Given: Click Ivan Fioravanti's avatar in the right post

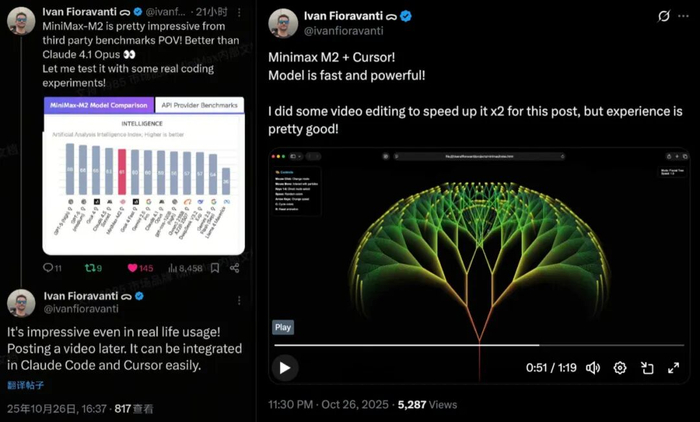Looking at the screenshot, I should click(x=287, y=24).
